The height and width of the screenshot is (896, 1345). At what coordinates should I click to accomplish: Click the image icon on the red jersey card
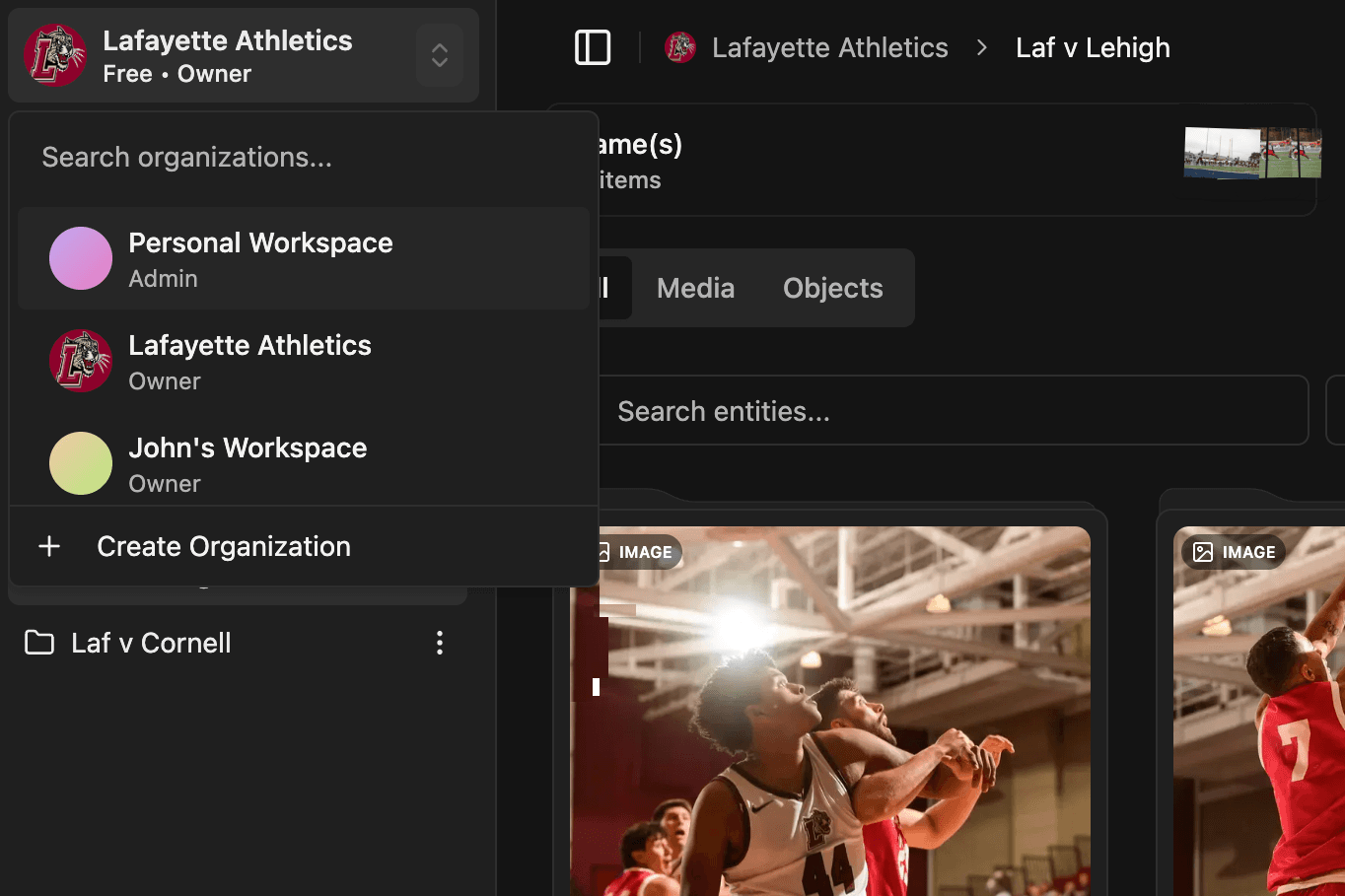[x=1203, y=552]
